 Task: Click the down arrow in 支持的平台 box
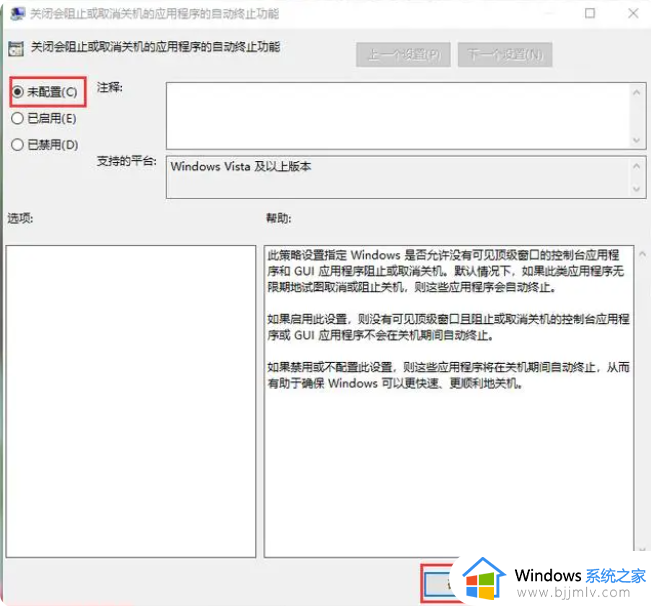tap(636, 189)
